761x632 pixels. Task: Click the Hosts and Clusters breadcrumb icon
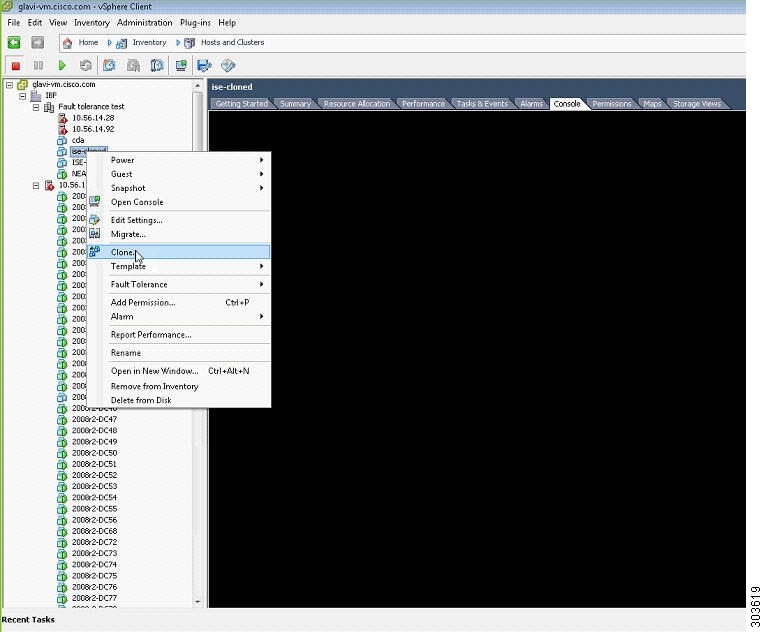point(189,43)
